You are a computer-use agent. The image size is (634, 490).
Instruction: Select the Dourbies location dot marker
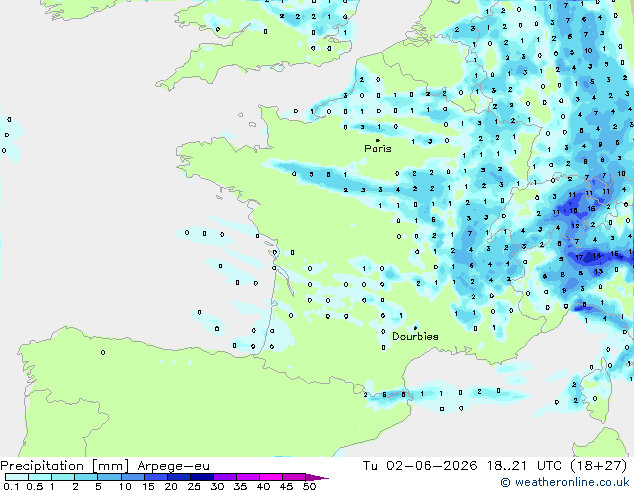tap(415, 327)
